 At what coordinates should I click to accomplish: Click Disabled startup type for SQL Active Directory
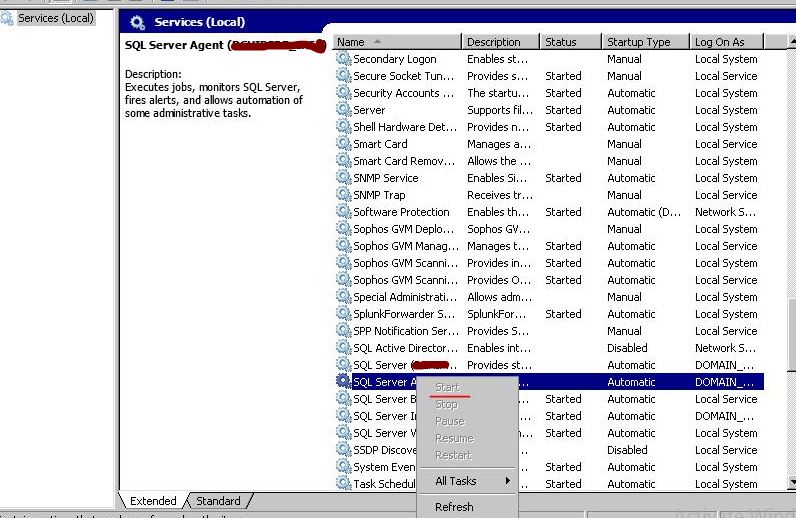point(627,348)
